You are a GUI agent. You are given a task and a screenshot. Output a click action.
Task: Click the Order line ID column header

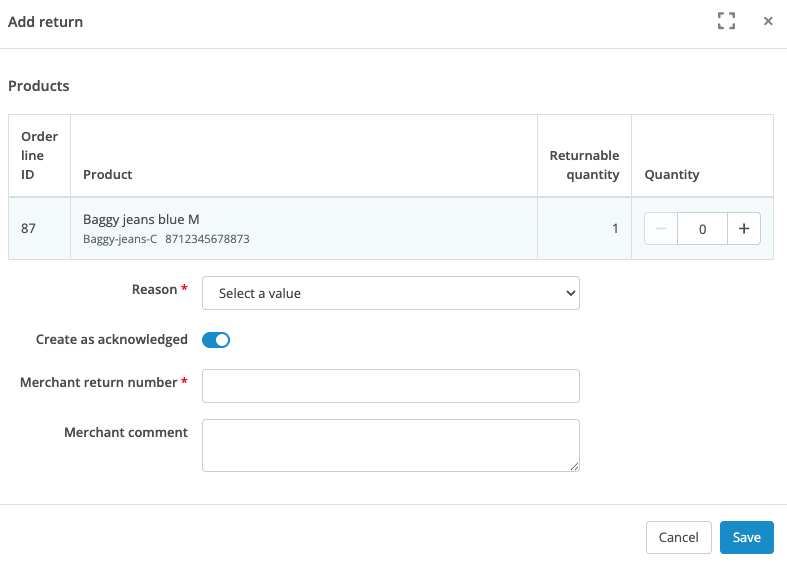pos(39,156)
